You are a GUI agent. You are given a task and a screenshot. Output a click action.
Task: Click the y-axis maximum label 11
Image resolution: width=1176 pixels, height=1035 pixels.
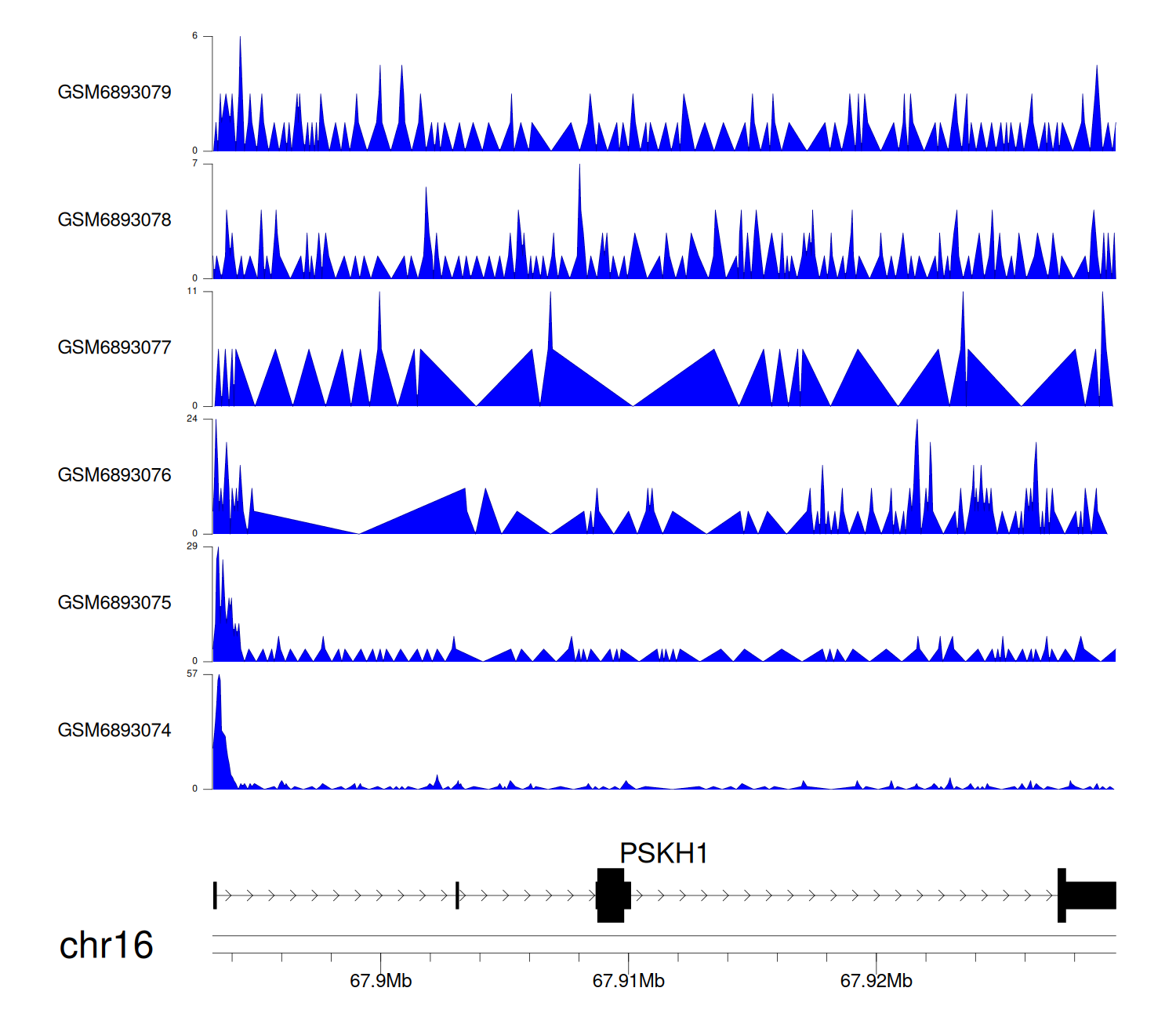(x=192, y=291)
